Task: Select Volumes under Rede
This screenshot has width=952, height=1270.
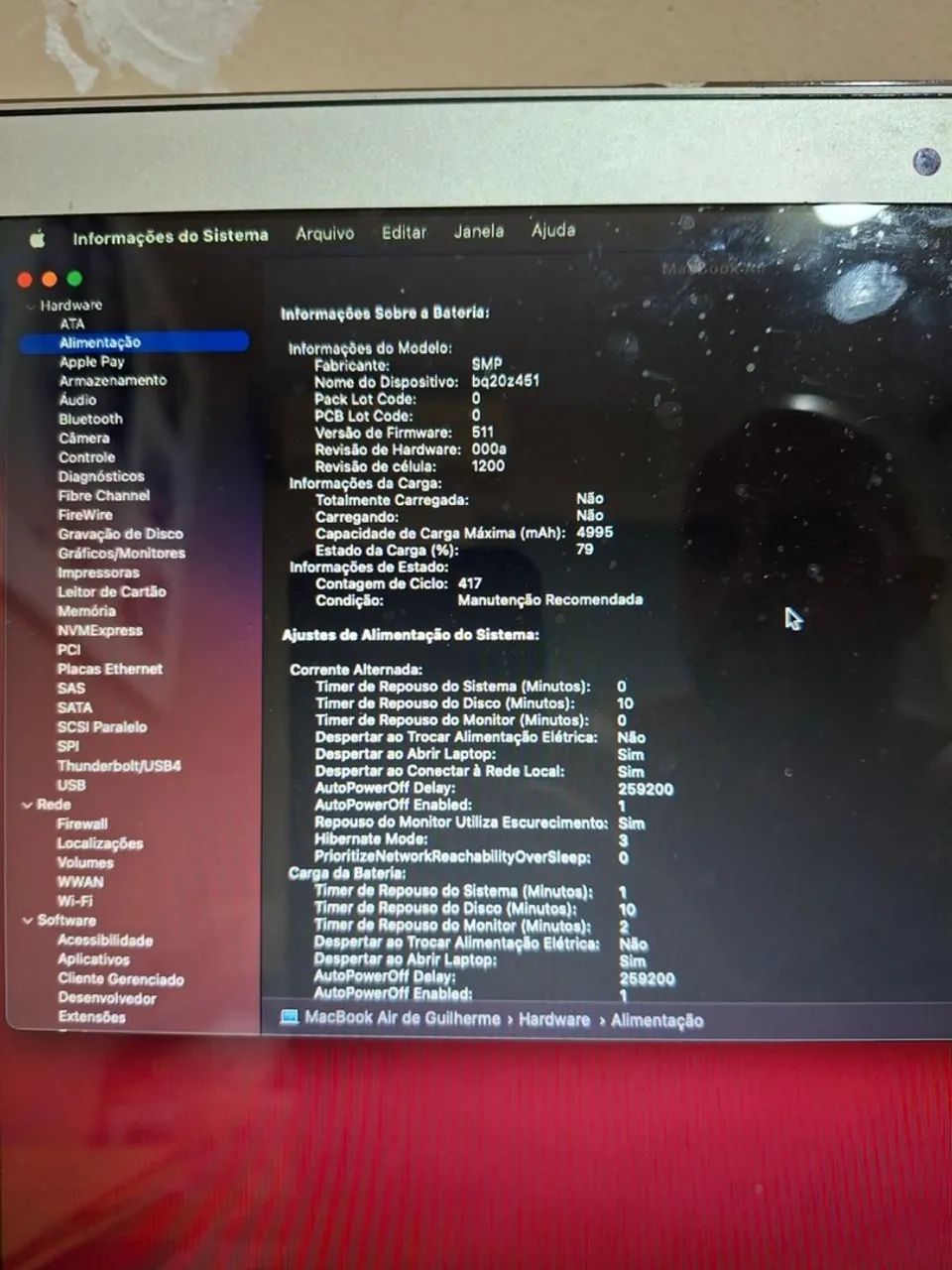Action: (x=84, y=863)
